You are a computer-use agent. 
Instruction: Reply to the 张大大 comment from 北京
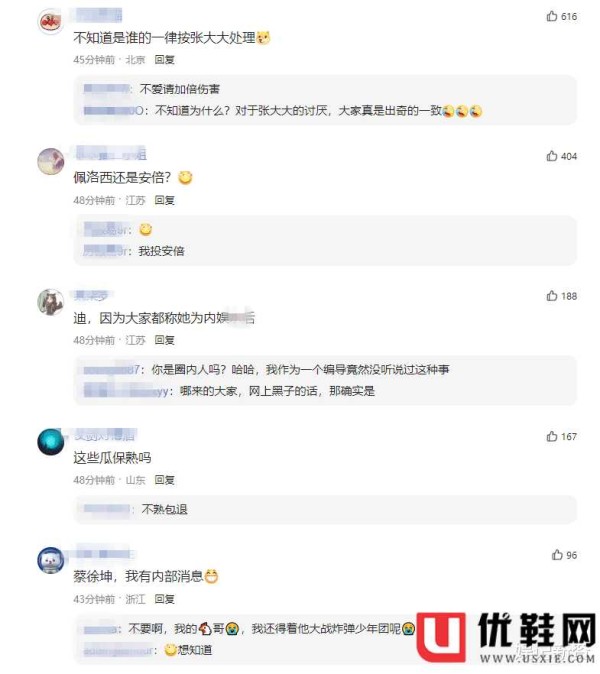[165, 60]
